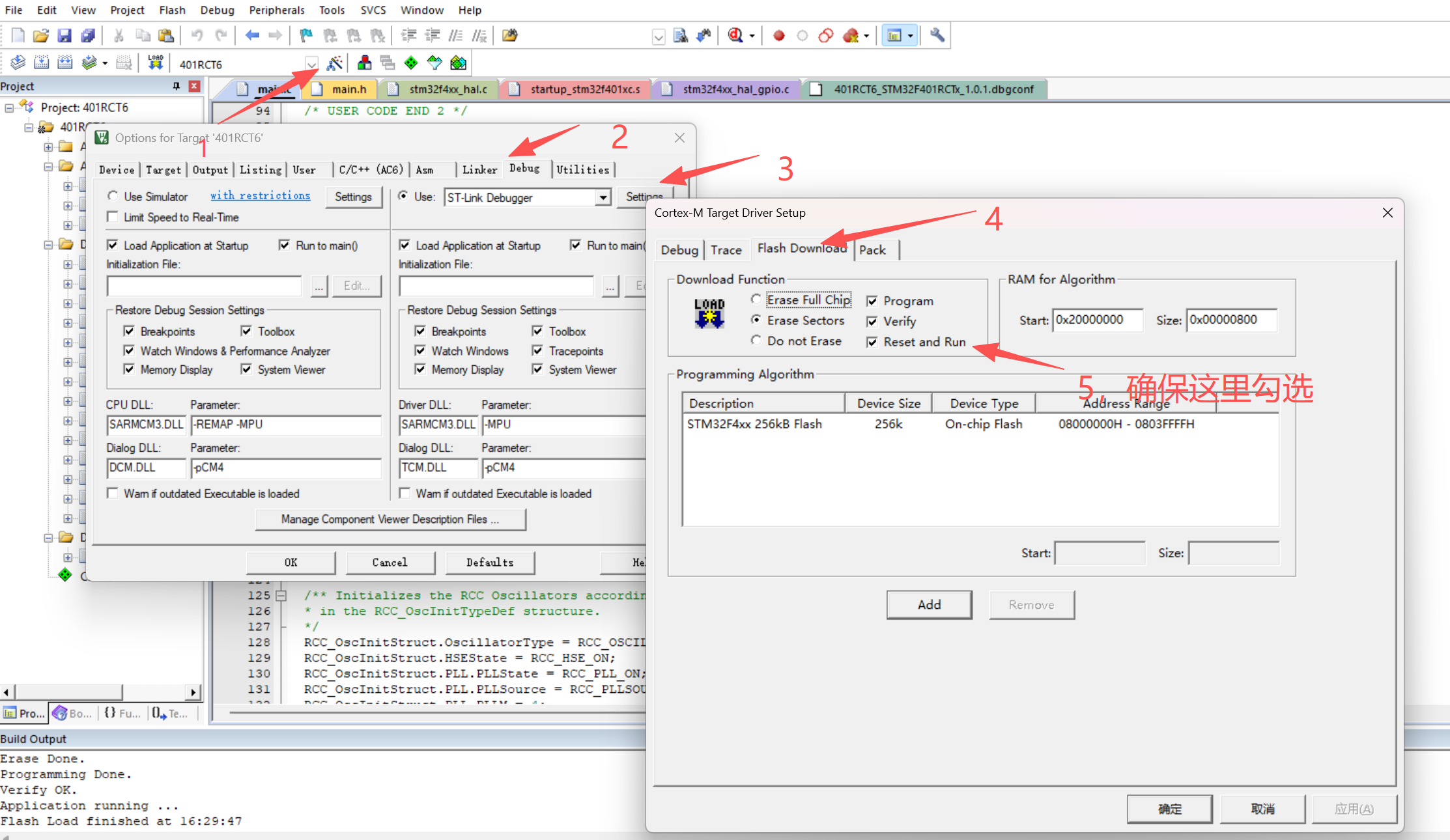Image resolution: width=1450 pixels, height=840 pixels.
Task: Toggle the Reset and Run checkbox
Action: point(872,343)
